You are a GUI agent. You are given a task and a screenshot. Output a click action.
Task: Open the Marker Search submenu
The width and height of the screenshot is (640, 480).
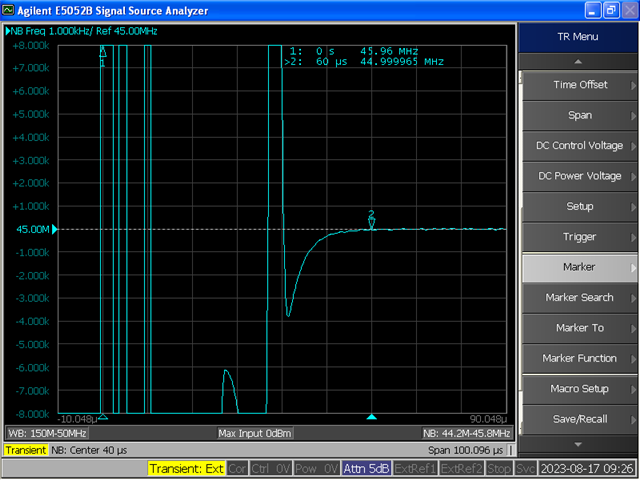pyautogui.click(x=580, y=298)
